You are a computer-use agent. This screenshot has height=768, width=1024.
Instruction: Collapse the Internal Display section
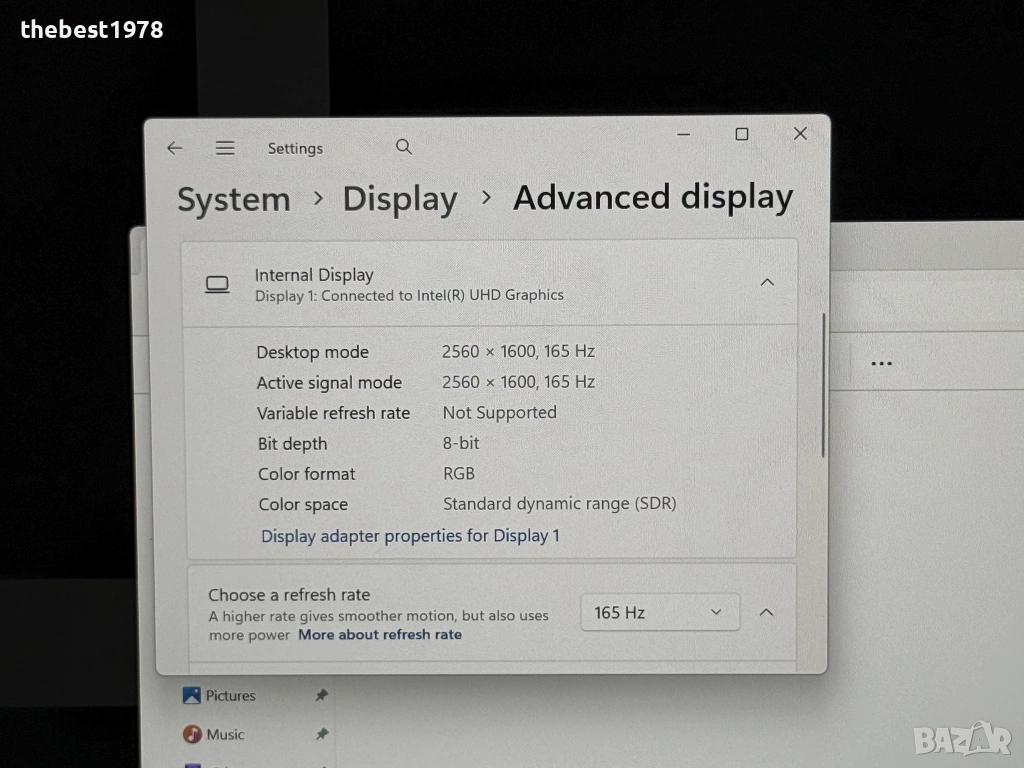[767, 283]
